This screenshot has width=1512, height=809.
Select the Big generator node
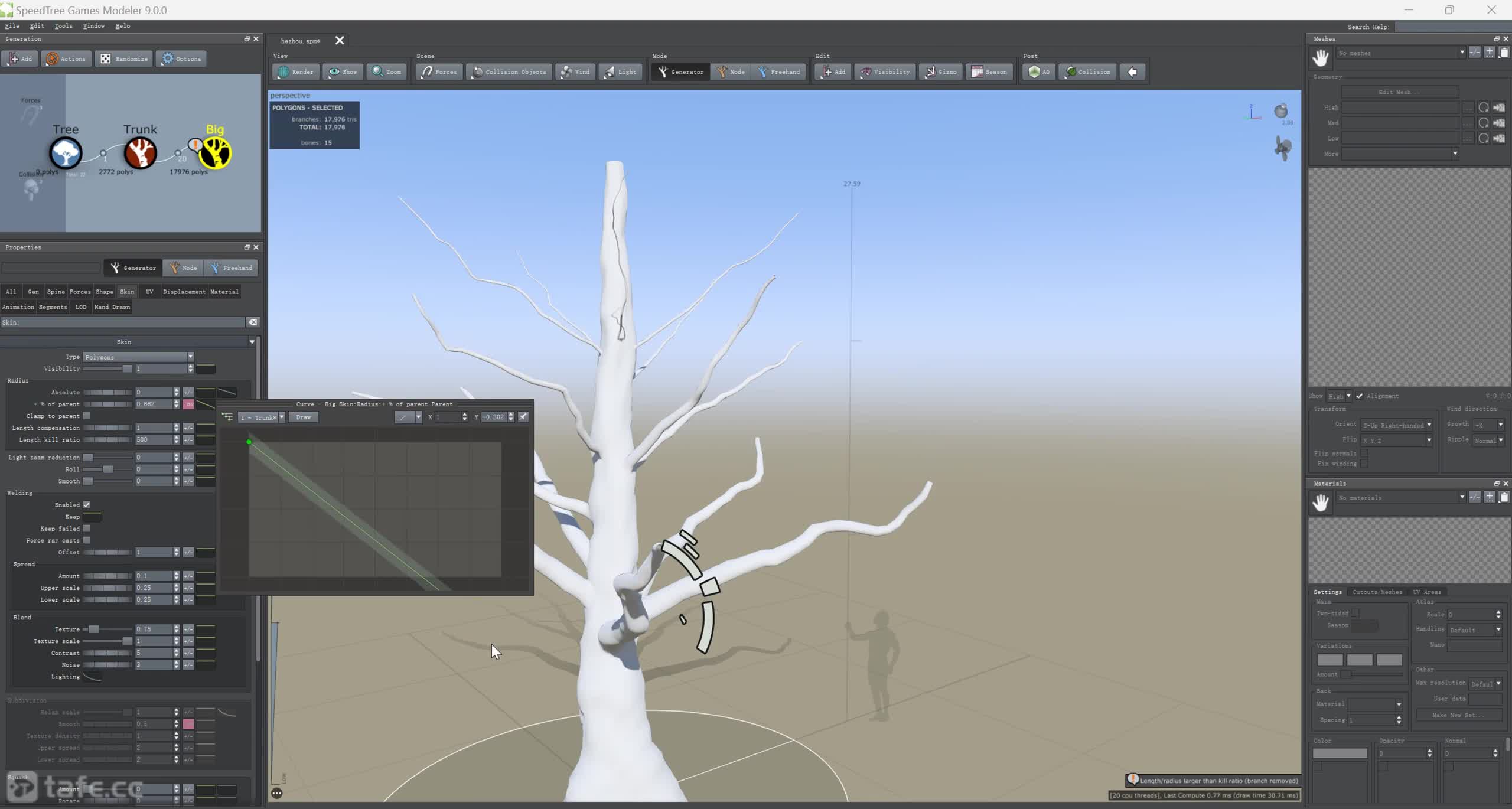point(215,154)
